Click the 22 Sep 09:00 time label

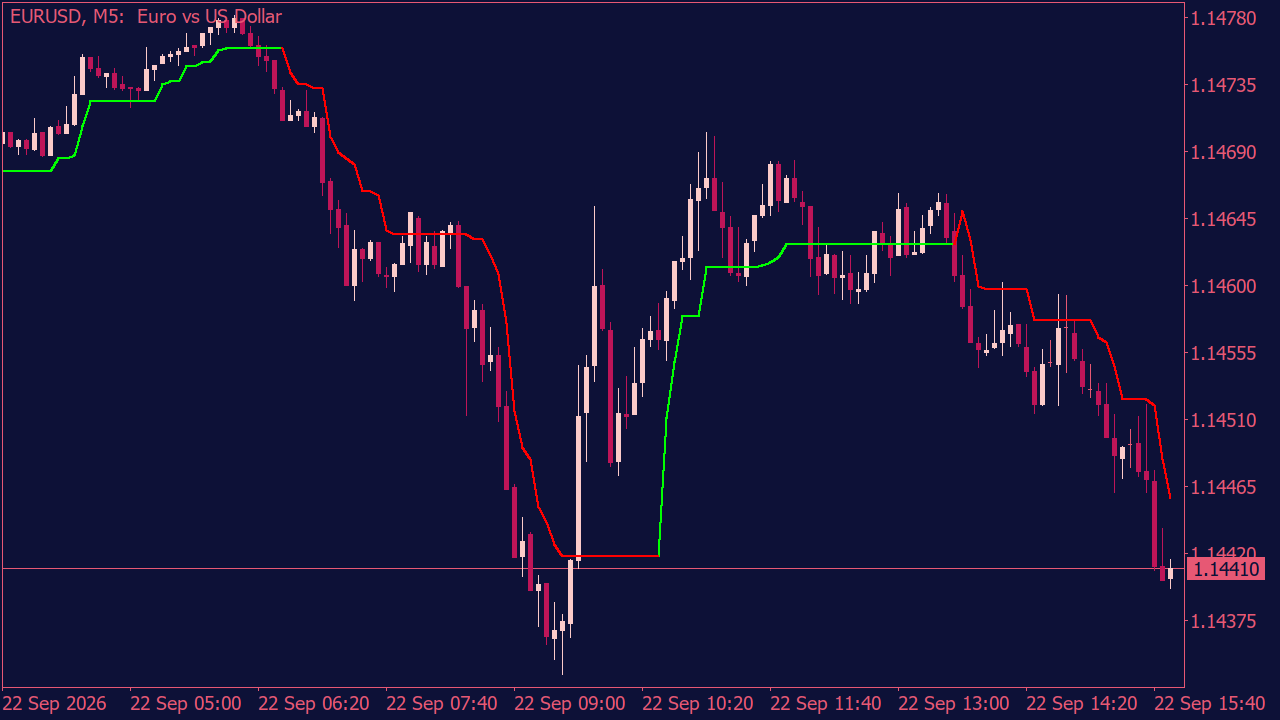570,703
